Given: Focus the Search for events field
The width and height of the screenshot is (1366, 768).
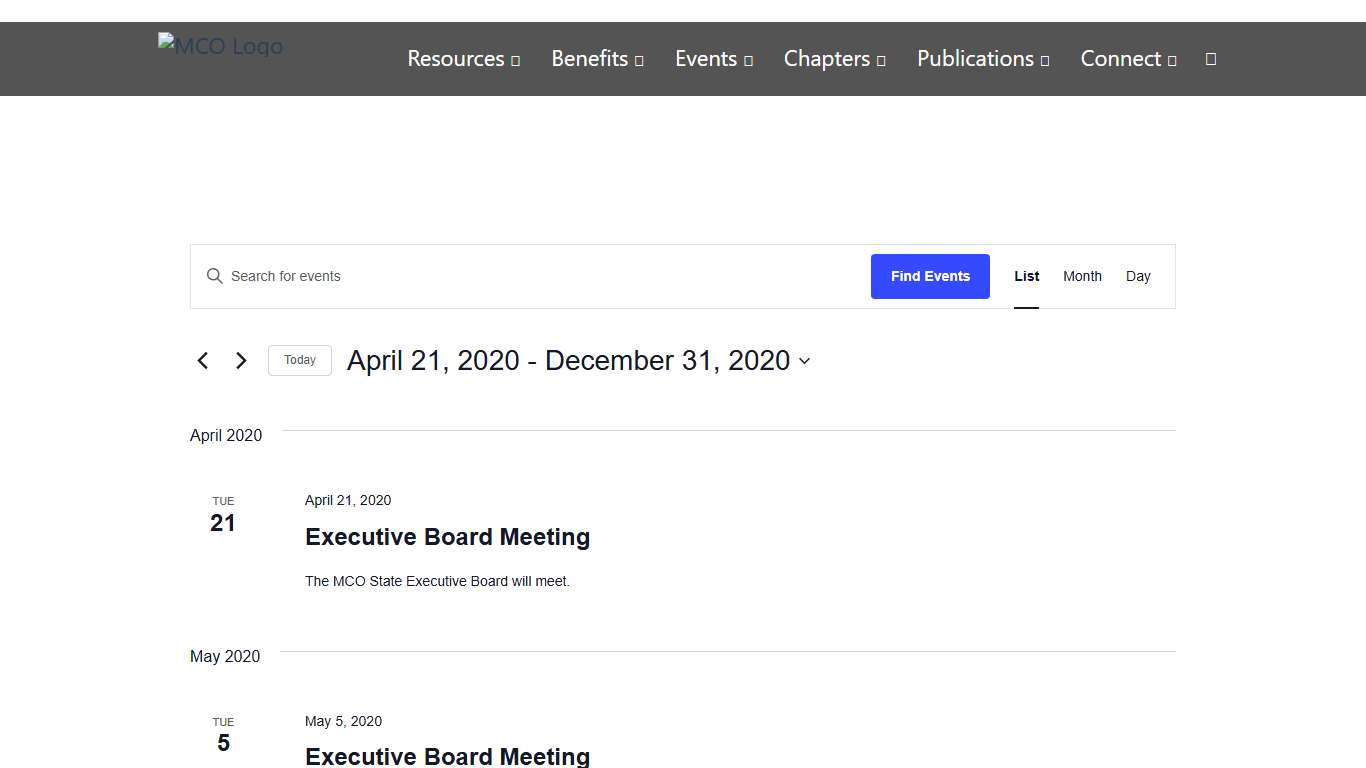Looking at the screenshot, I should coord(540,277).
